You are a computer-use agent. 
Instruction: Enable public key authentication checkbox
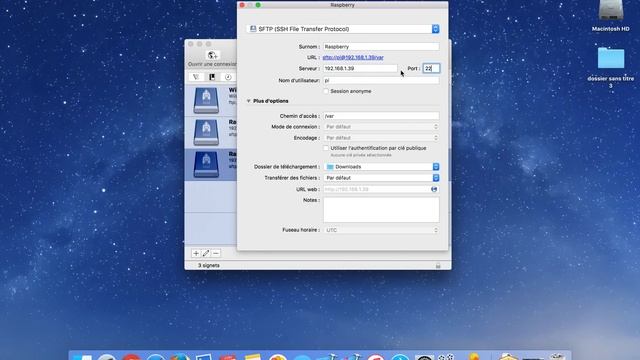[x=326, y=148]
